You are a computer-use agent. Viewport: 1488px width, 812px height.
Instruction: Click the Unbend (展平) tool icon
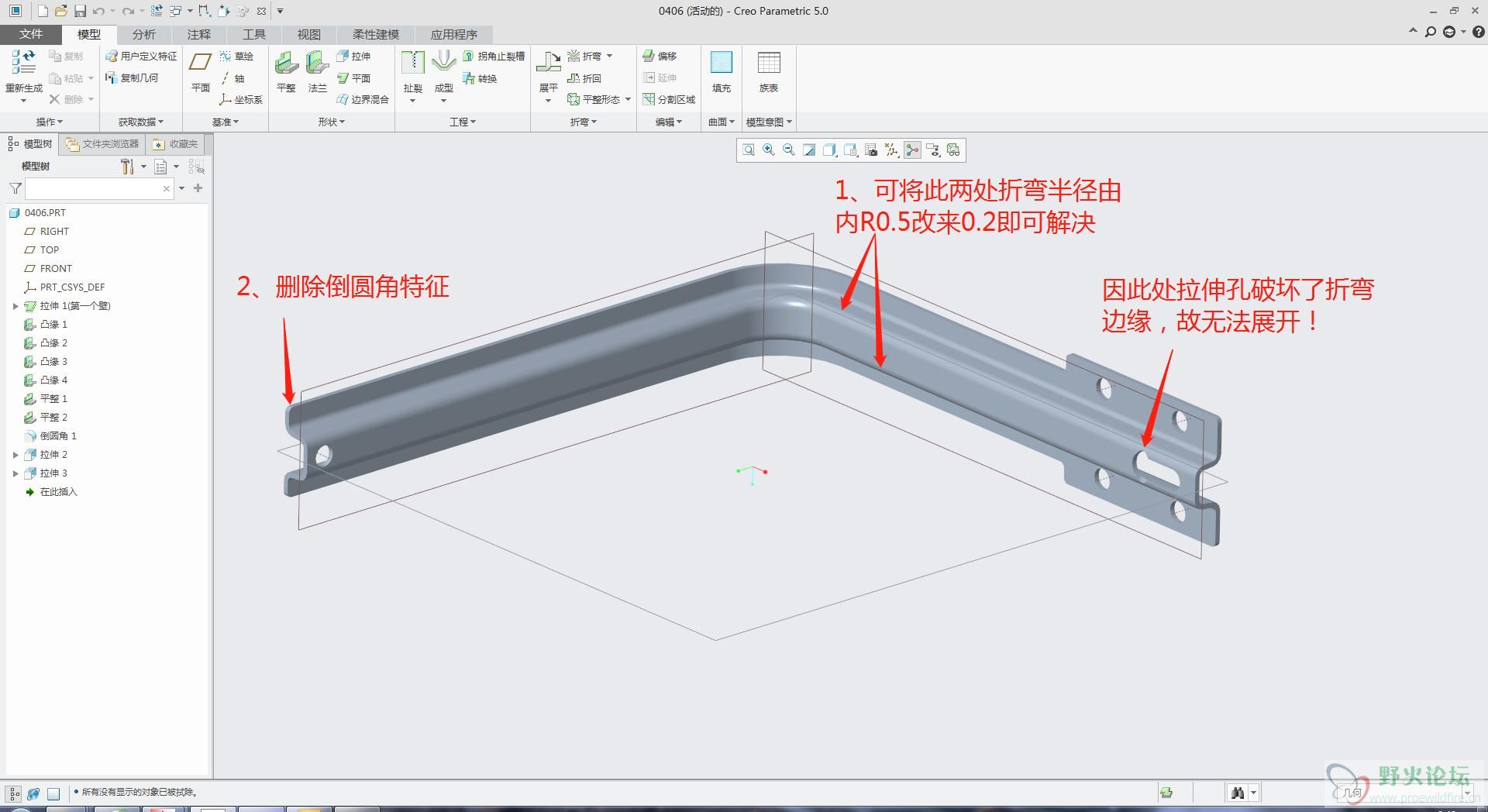click(549, 62)
